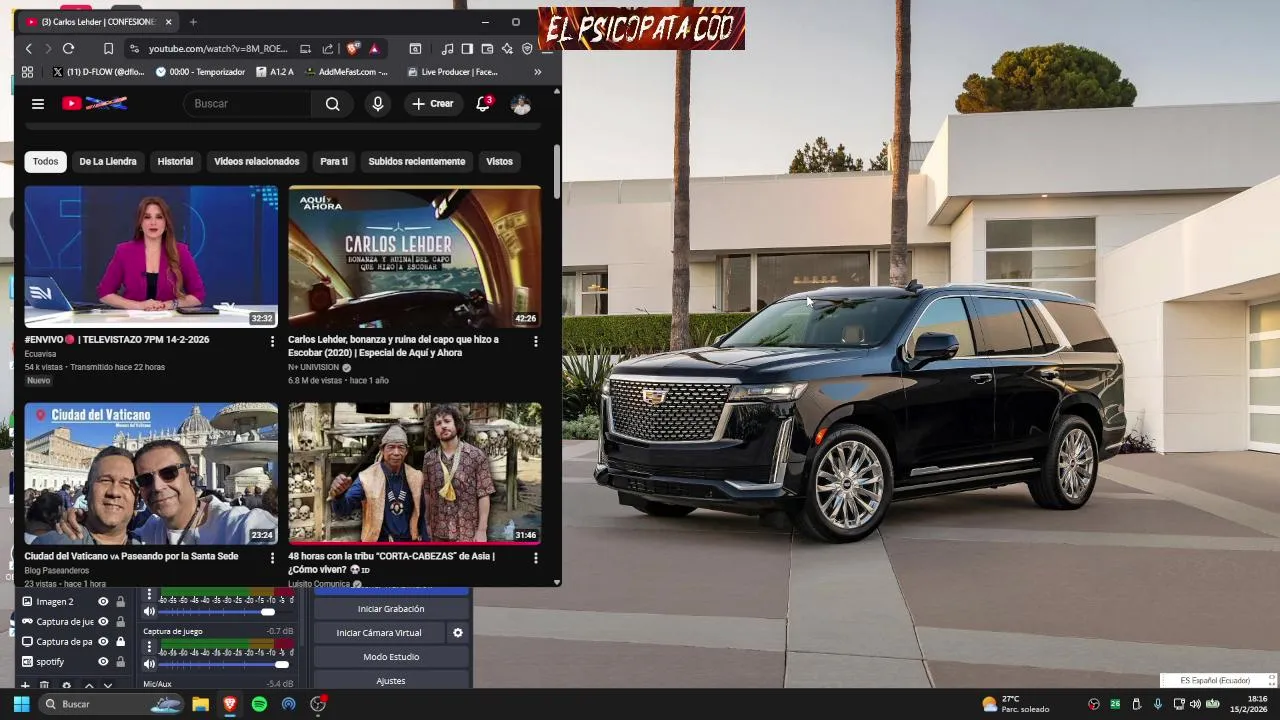Toggle visibility of Captura de pantalla source
This screenshot has height=720, width=1280.
click(103, 642)
